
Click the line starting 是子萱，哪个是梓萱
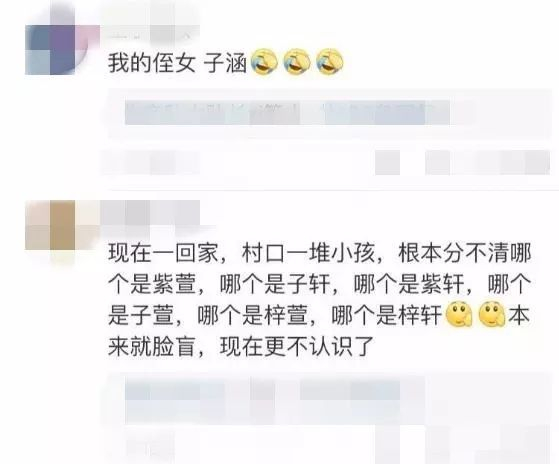click(x=319, y=316)
